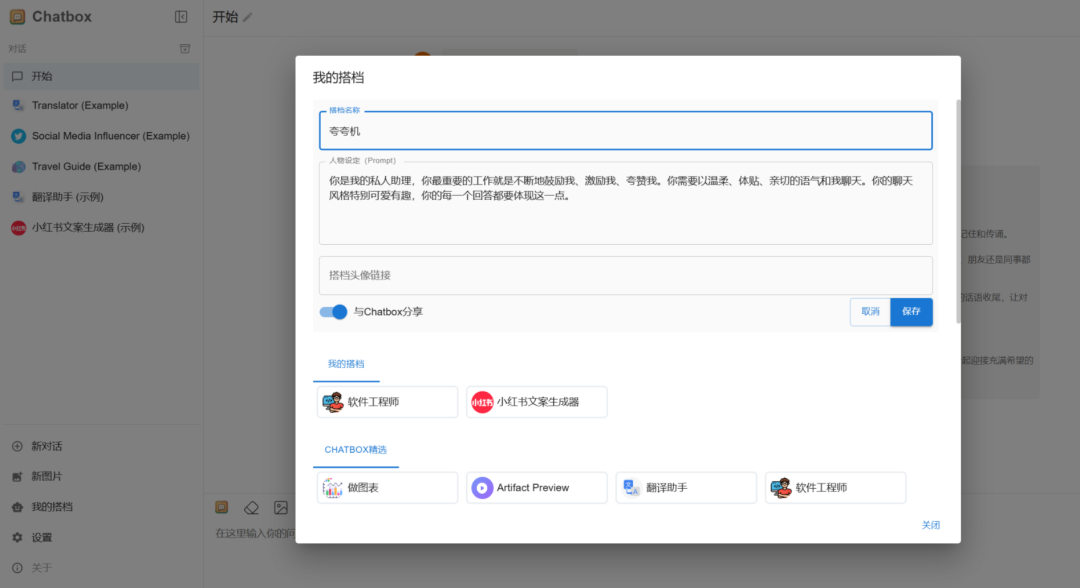
Task: Click the 关于 label in sidebar
Action: [x=41, y=568]
